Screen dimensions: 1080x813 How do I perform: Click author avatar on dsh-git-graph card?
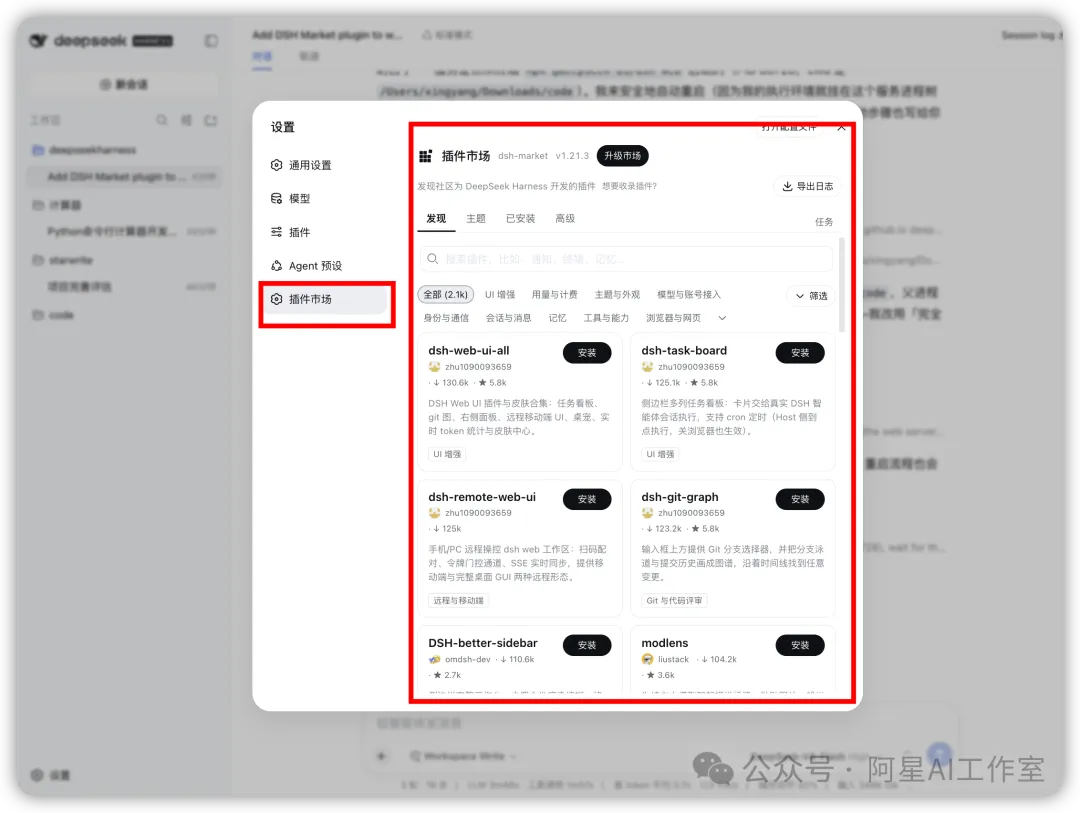coord(647,513)
